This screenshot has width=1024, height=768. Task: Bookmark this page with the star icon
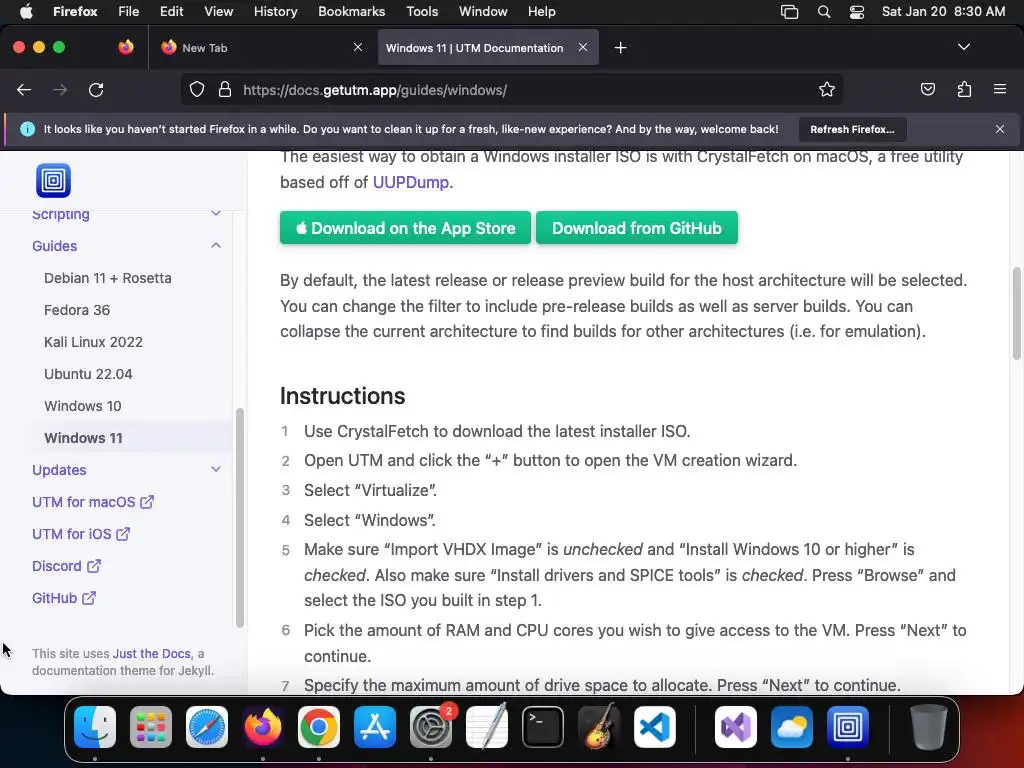pyautogui.click(x=827, y=90)
